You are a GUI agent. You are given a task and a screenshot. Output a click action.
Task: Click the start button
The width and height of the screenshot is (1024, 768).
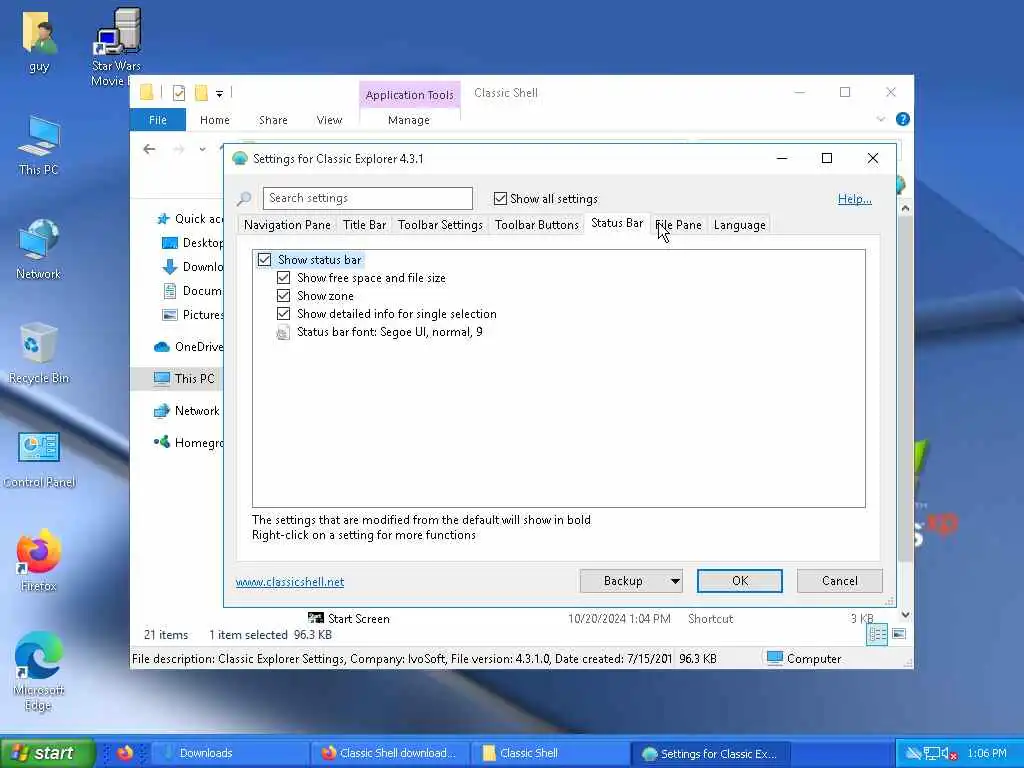pyautogui.click(x=47, y=753)
